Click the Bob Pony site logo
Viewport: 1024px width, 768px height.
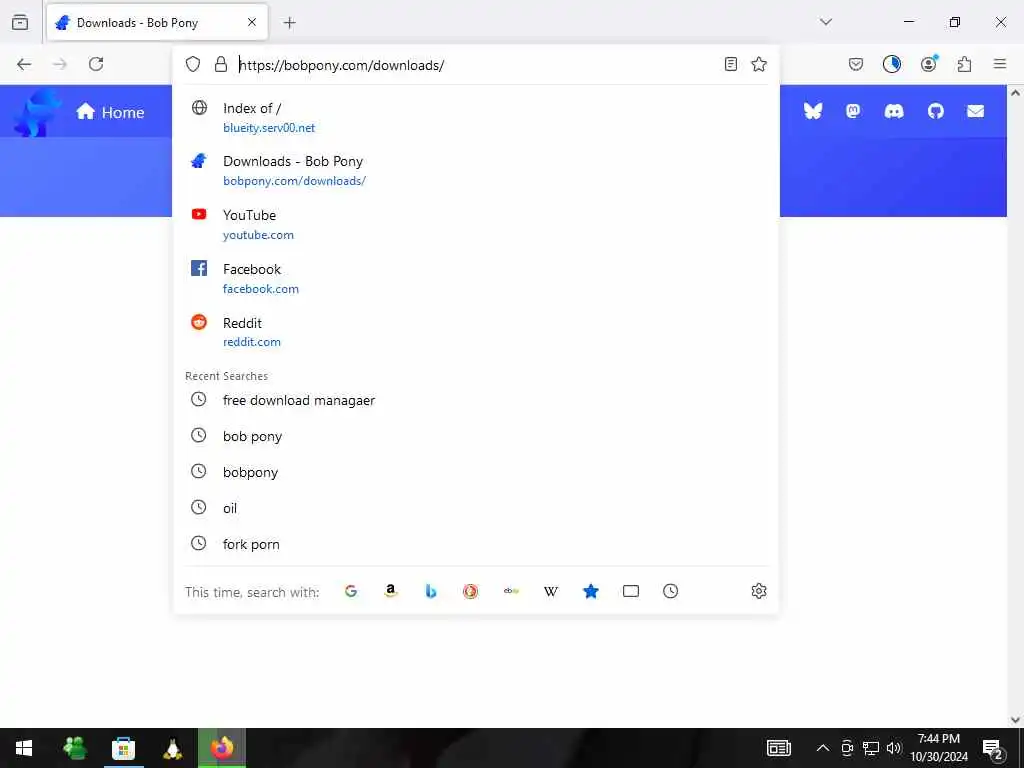pyautogui.click(x=37, y=112)
